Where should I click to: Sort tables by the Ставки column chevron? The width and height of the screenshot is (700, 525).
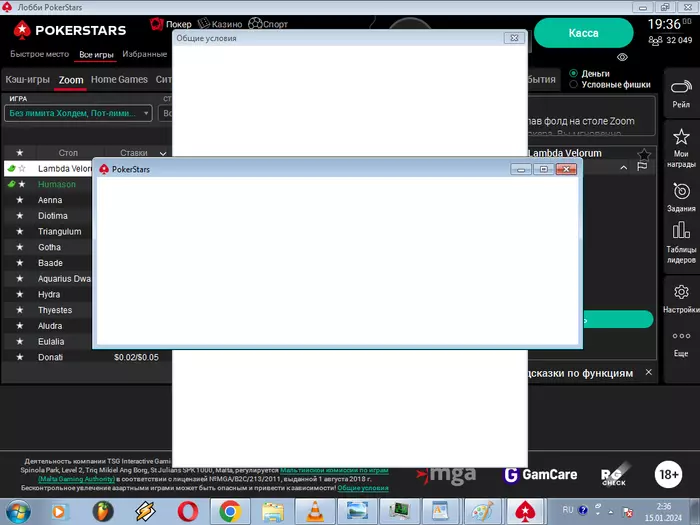163,154
